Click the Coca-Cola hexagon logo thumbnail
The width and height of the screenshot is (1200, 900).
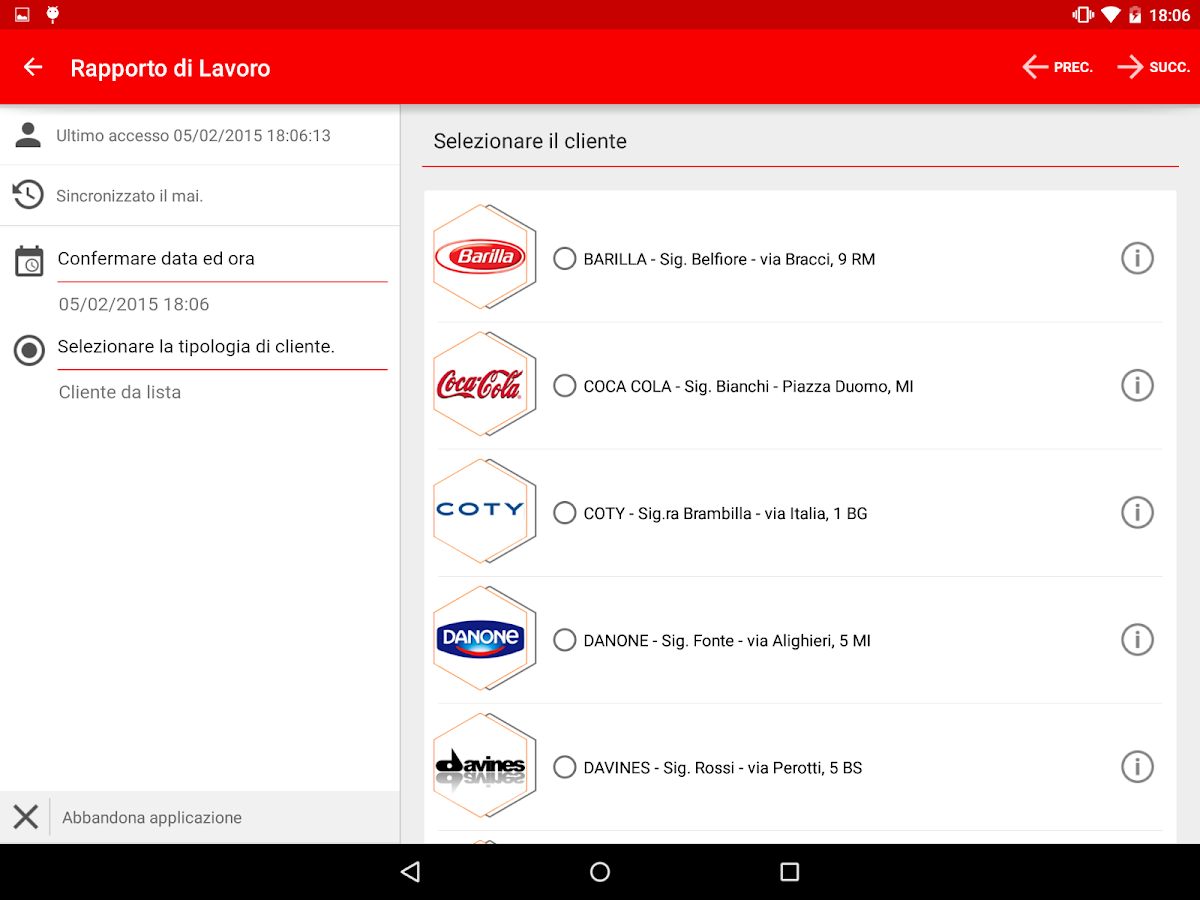tap(484, 384)
